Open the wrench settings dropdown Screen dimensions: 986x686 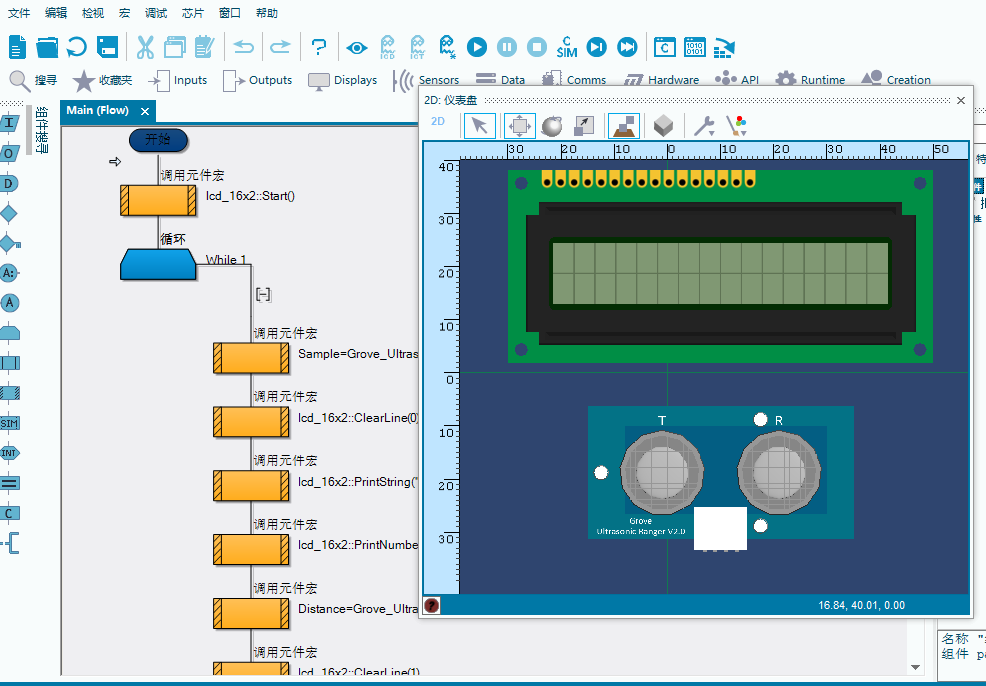(x=704, y=125)
